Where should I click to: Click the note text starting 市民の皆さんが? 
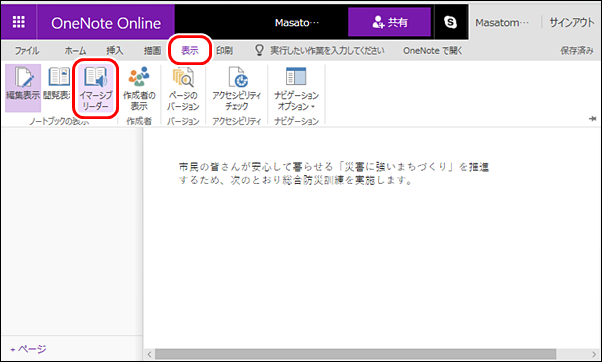[x=334, y=167]
